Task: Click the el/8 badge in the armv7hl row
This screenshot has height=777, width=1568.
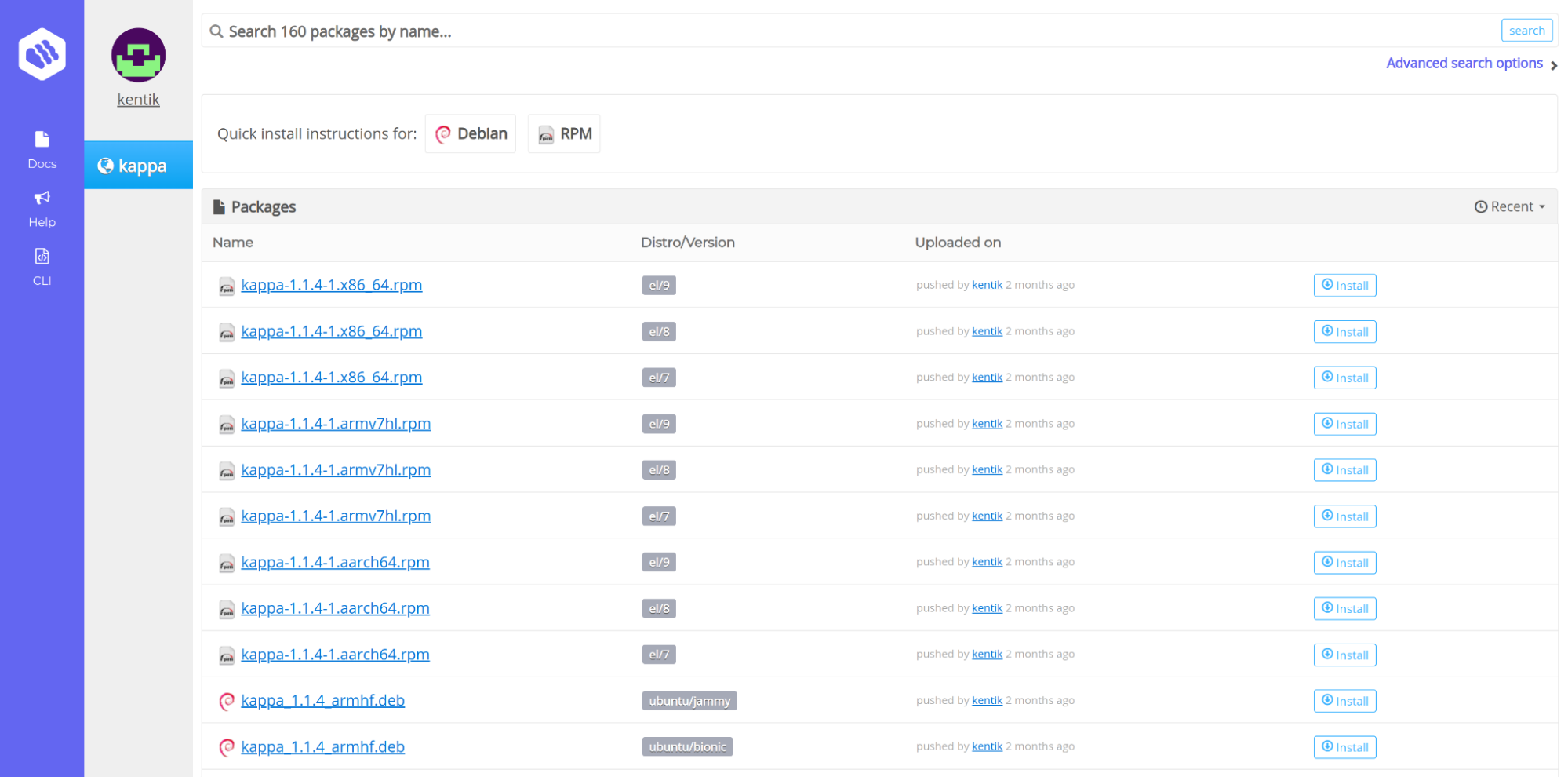Action: 659,469
